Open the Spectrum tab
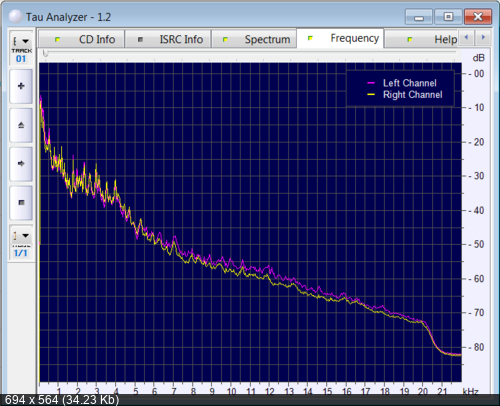The width and height of the screenshot is (500, 406). coord(254,39)
